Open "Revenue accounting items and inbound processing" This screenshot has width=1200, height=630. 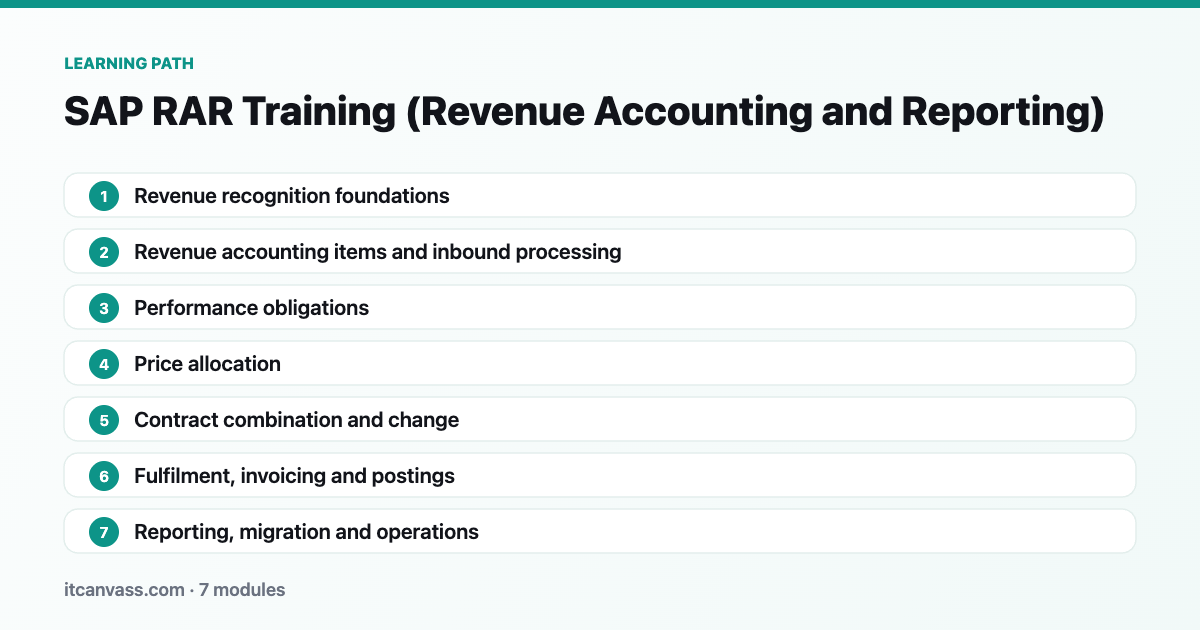[600, 251]
